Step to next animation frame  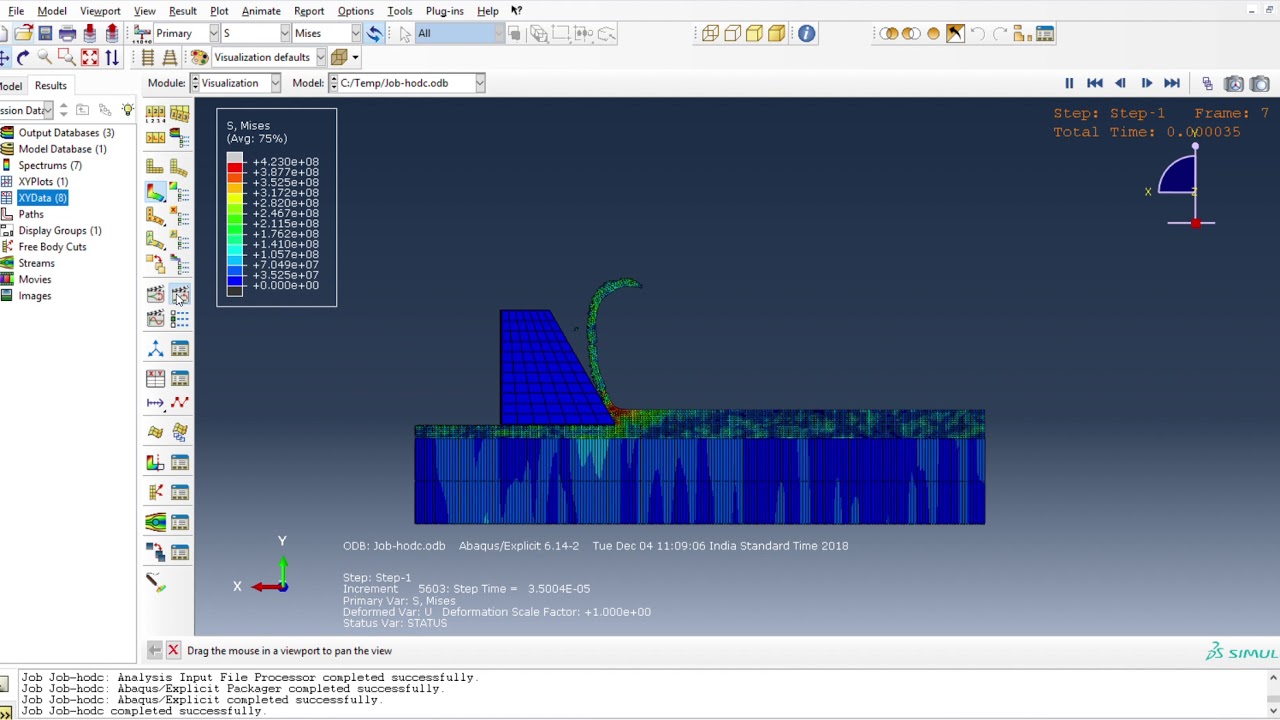click(1146, 84)
